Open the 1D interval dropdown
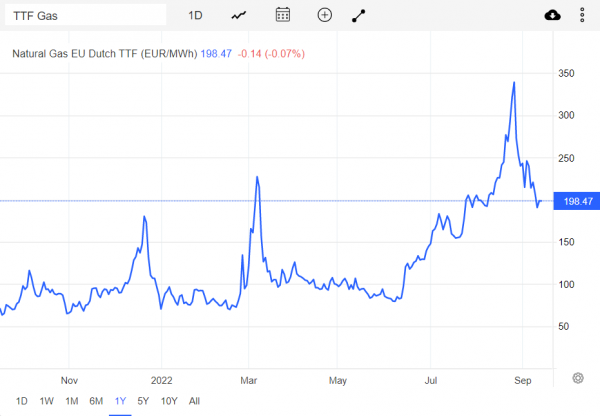600x416 pixels. pyautogui.click(x=195, y=15)
